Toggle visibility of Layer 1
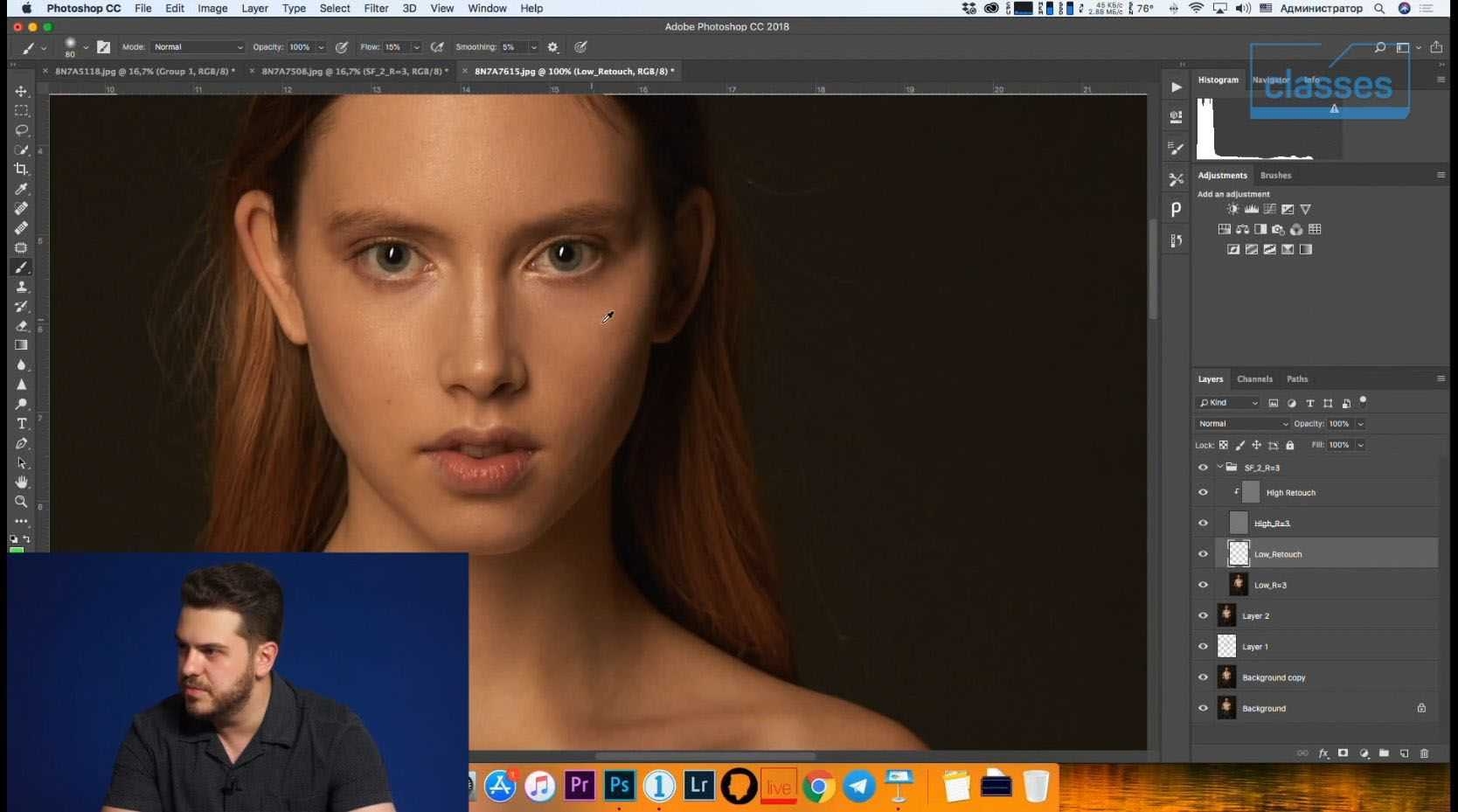The height and width of the screenshot is (812, 1458). [x=1203, y=647]
